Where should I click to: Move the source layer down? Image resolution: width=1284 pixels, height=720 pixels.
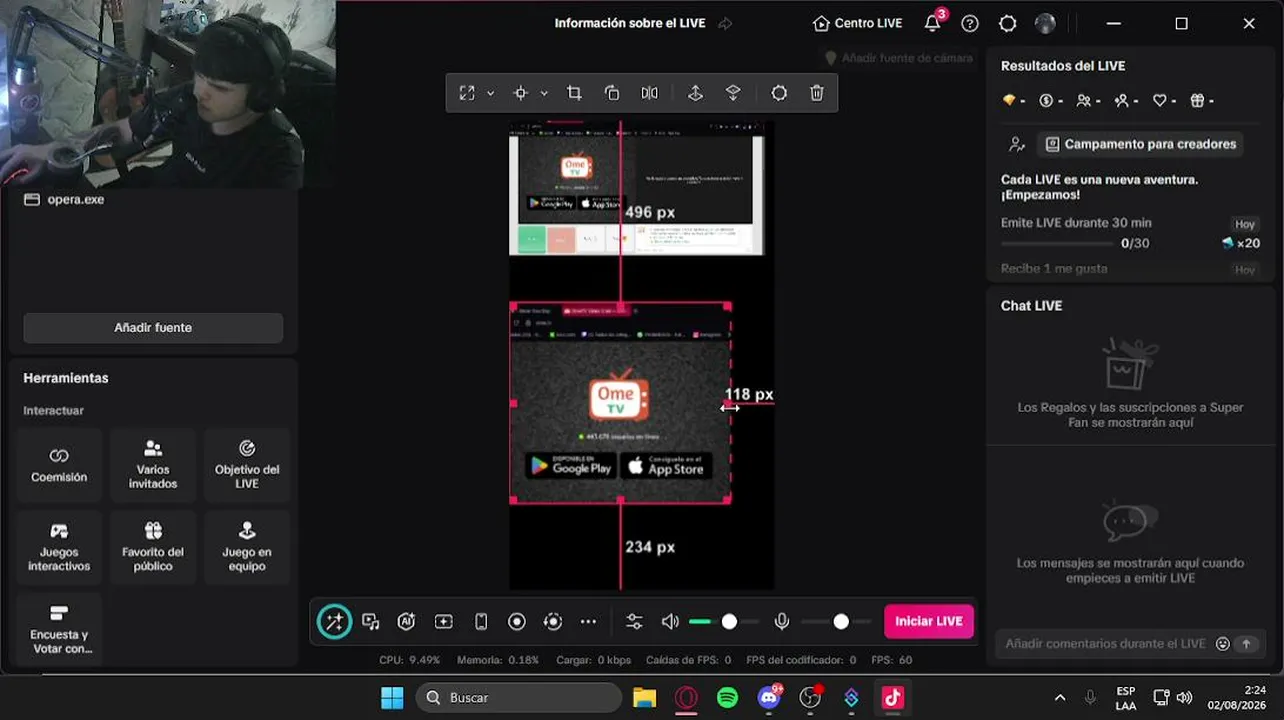pyautogui.click(x=733, y=93)
